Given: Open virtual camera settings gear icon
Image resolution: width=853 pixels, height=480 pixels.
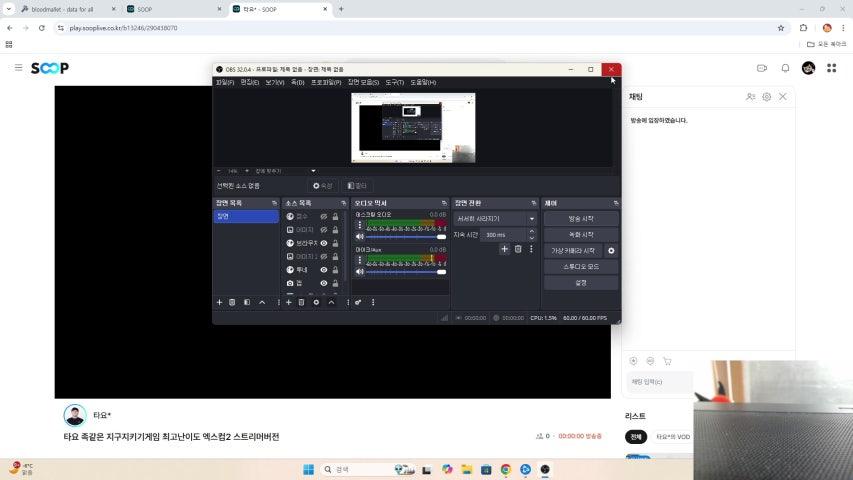Looking at the screenshot, I should pyautogui.click(x=611, y=251).
